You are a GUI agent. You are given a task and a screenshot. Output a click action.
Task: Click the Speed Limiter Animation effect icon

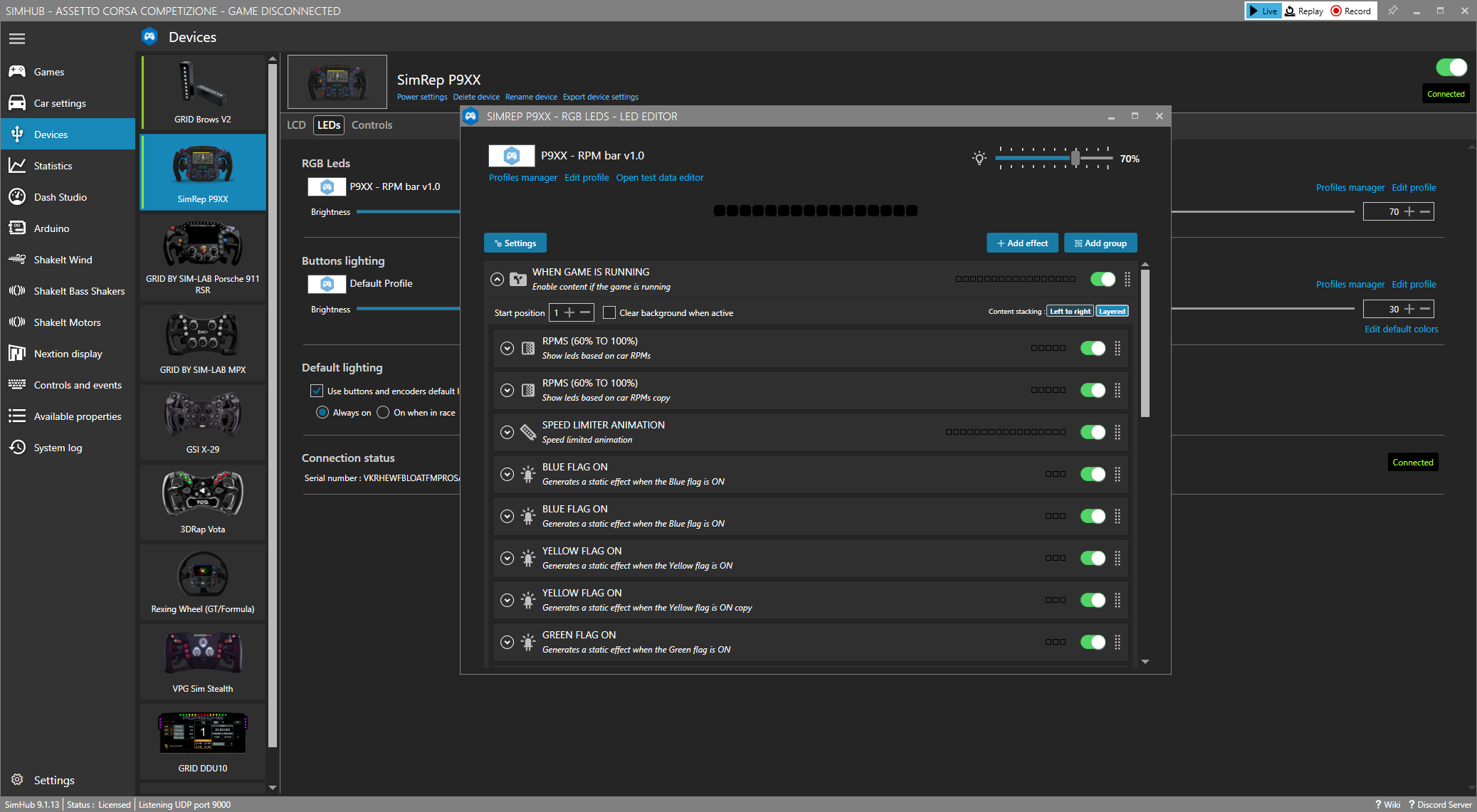pyautogui.click(x=528, y=432)
